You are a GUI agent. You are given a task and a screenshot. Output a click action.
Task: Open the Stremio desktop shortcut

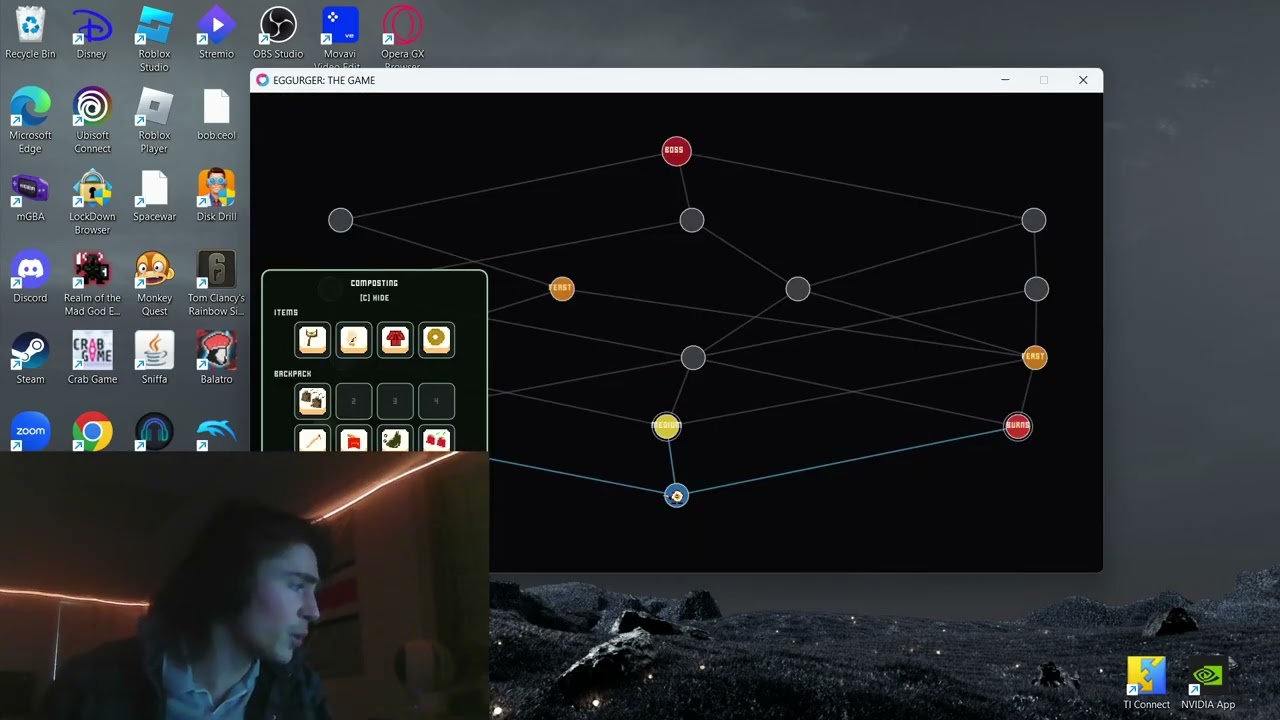click(216, 33)
